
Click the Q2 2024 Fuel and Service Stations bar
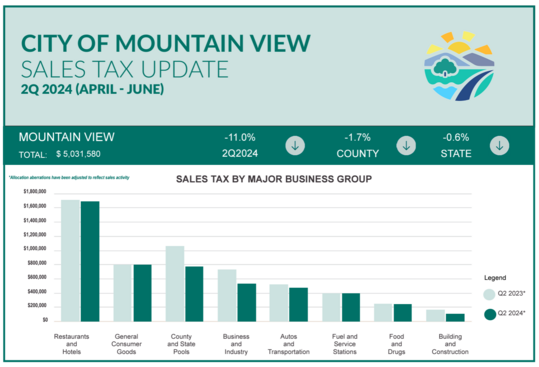tap(351, 308)
